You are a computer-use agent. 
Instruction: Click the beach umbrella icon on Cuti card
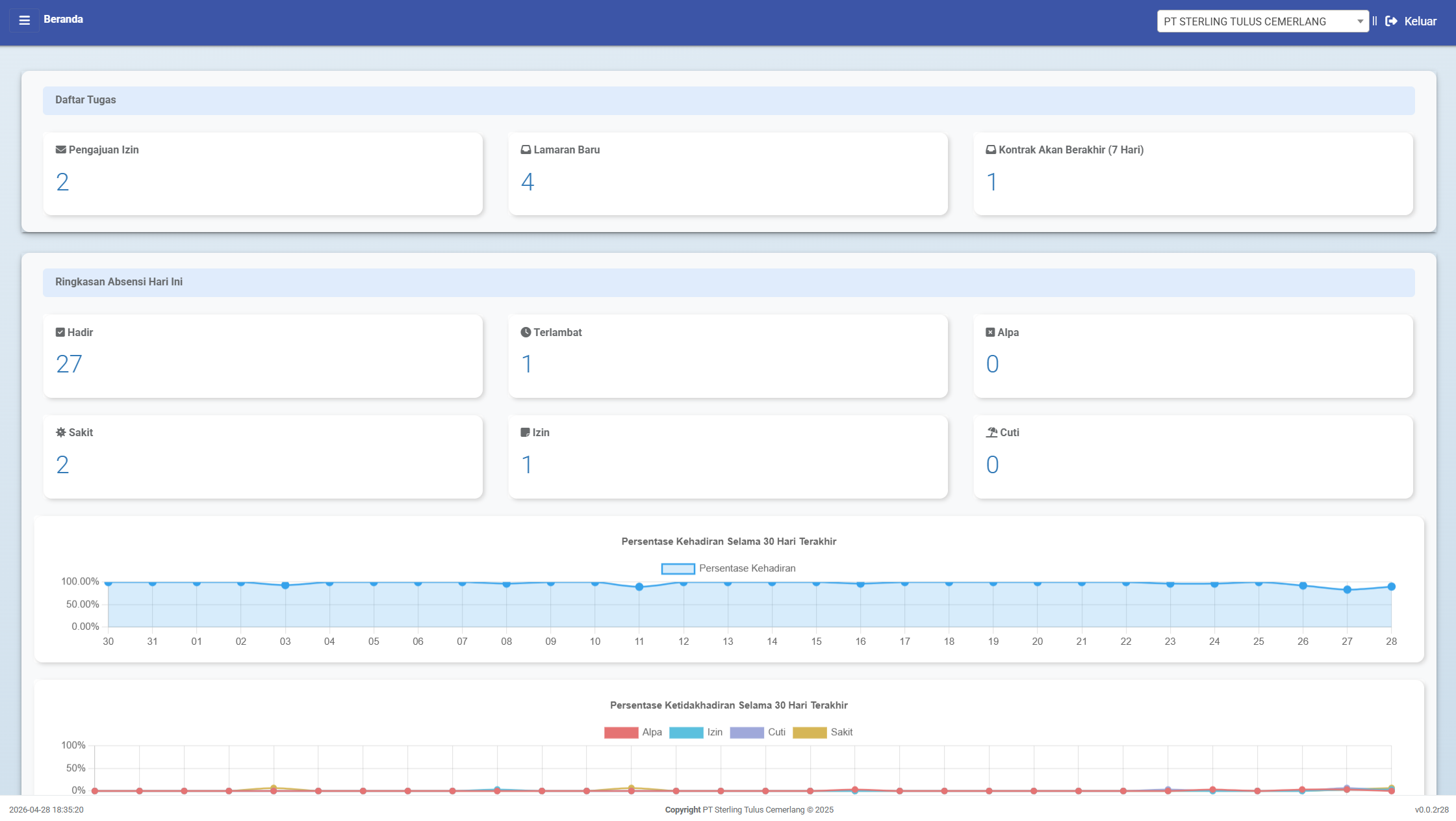[992, 432]
